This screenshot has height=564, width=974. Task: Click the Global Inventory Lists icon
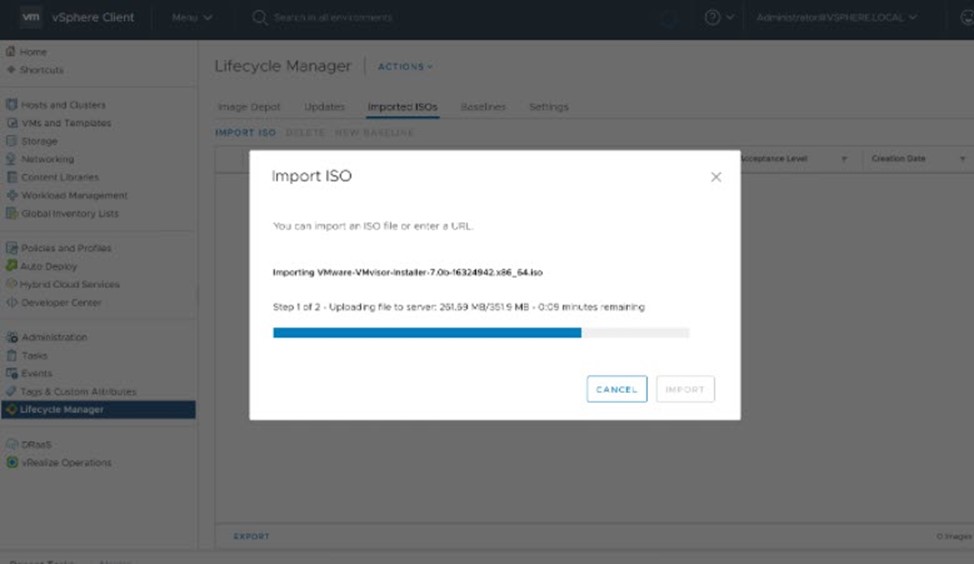point(11,213)
